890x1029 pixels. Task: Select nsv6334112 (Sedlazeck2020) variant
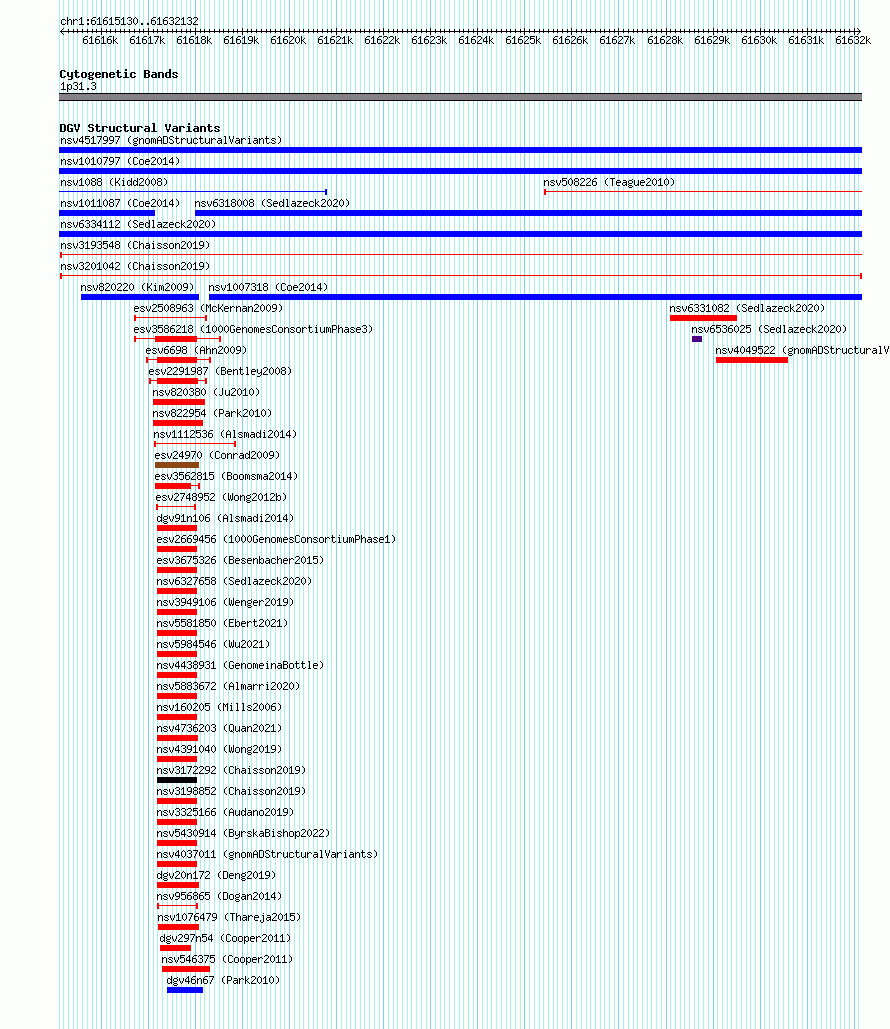pos(138,224)
